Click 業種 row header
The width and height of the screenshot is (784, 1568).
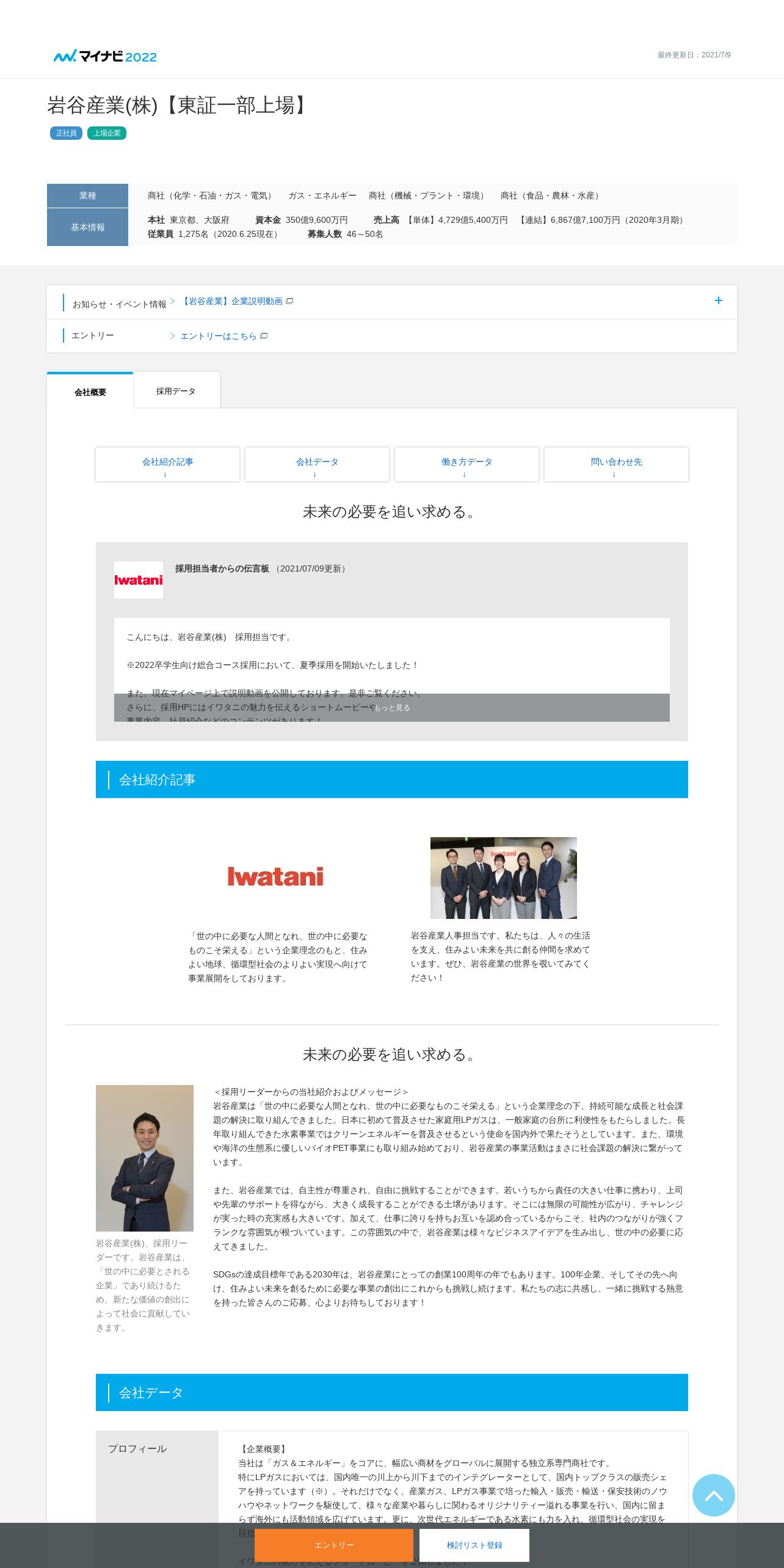(87, 195)
